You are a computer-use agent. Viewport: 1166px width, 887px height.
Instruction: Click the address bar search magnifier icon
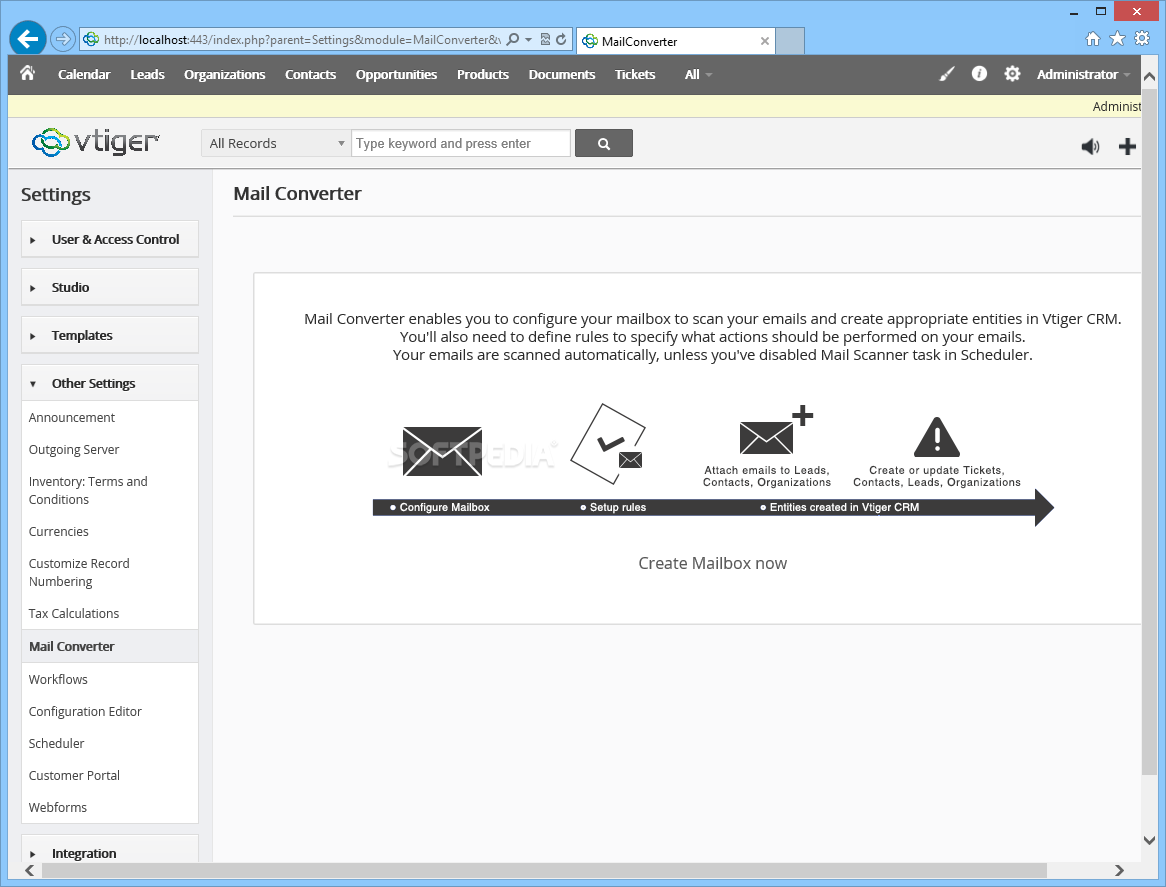[512, 39]
